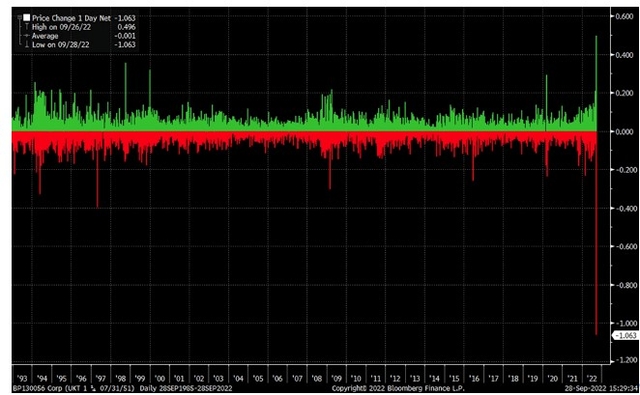Select the 'Average' legend row label
This screenshot has width=640, height=395.
45,36
